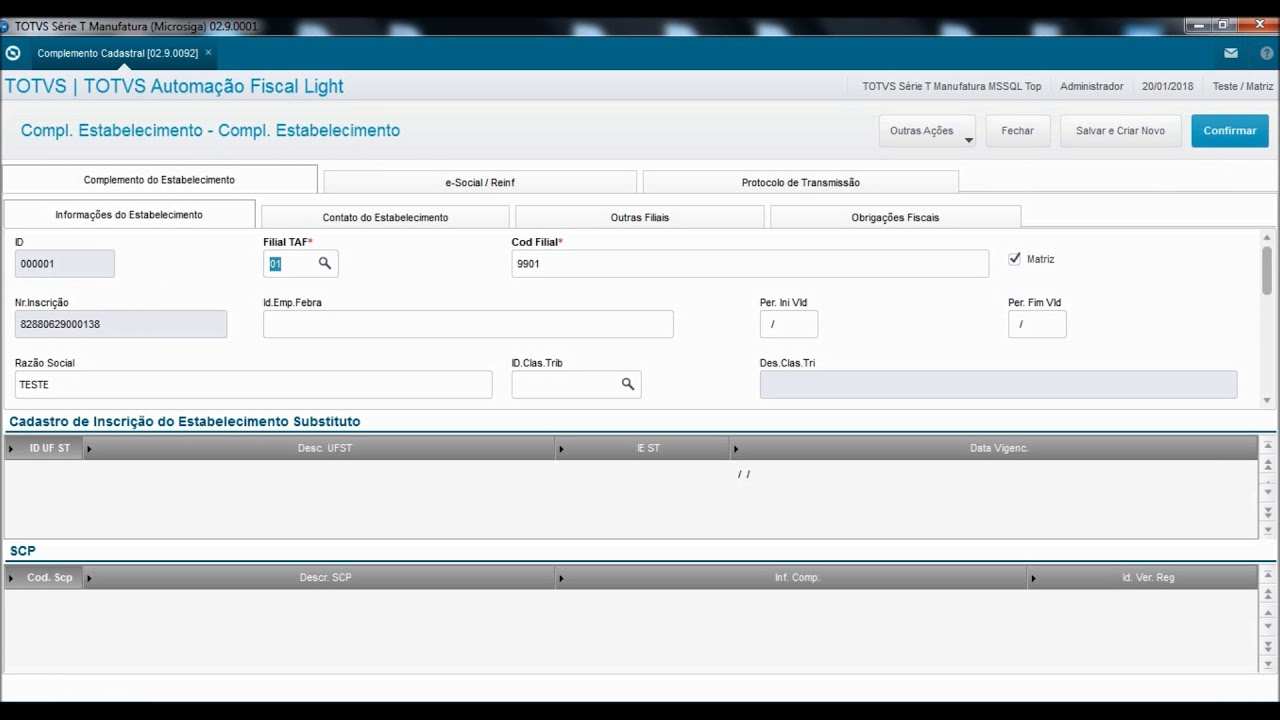Switch to the e-Social / Reinf tab
Image resolution: width=1280 pixels, height=720 pixels.
click(480, 182)
